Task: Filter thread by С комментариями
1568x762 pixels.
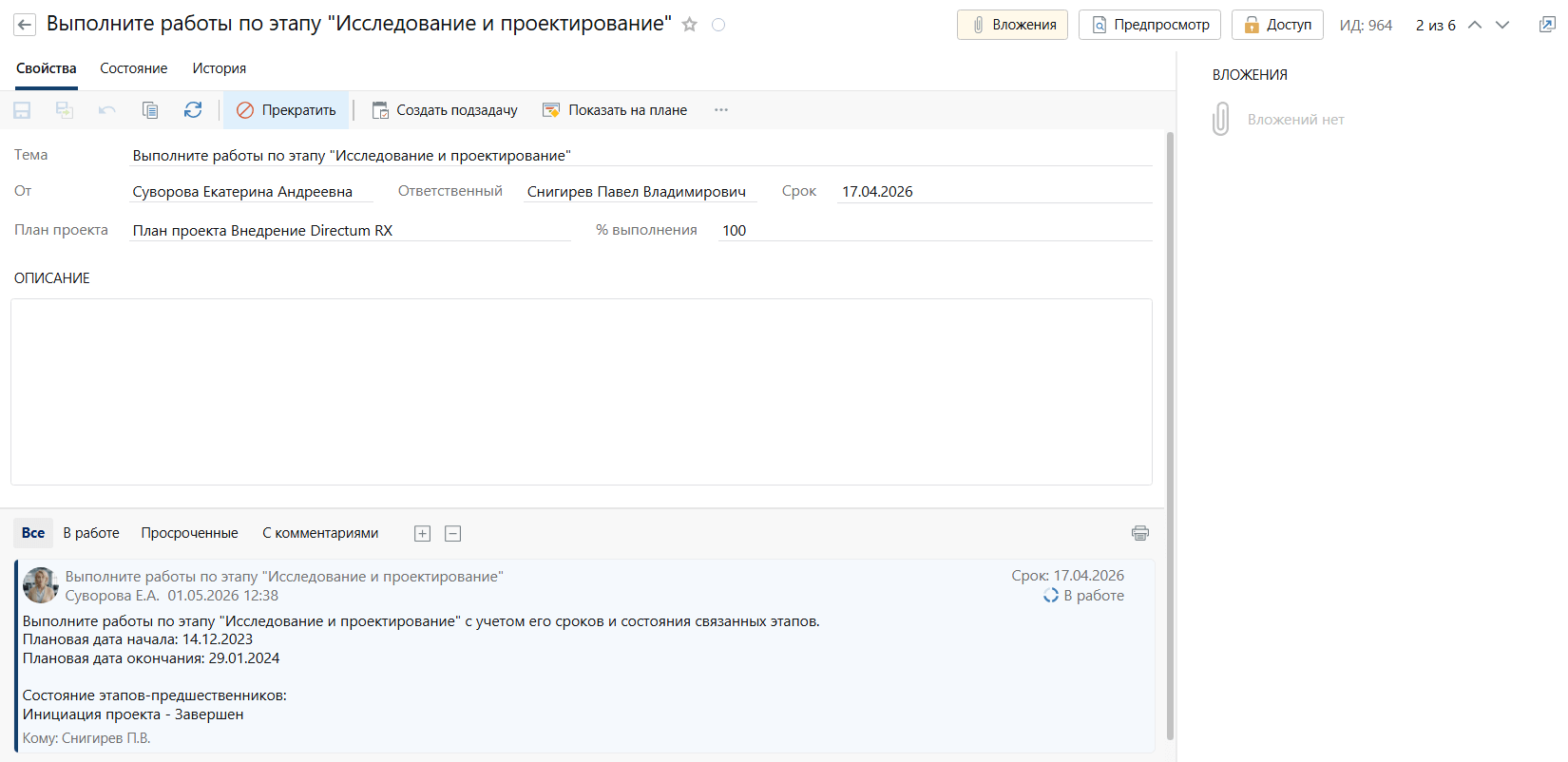Action: pyautogui.click(x=320, y=533)
